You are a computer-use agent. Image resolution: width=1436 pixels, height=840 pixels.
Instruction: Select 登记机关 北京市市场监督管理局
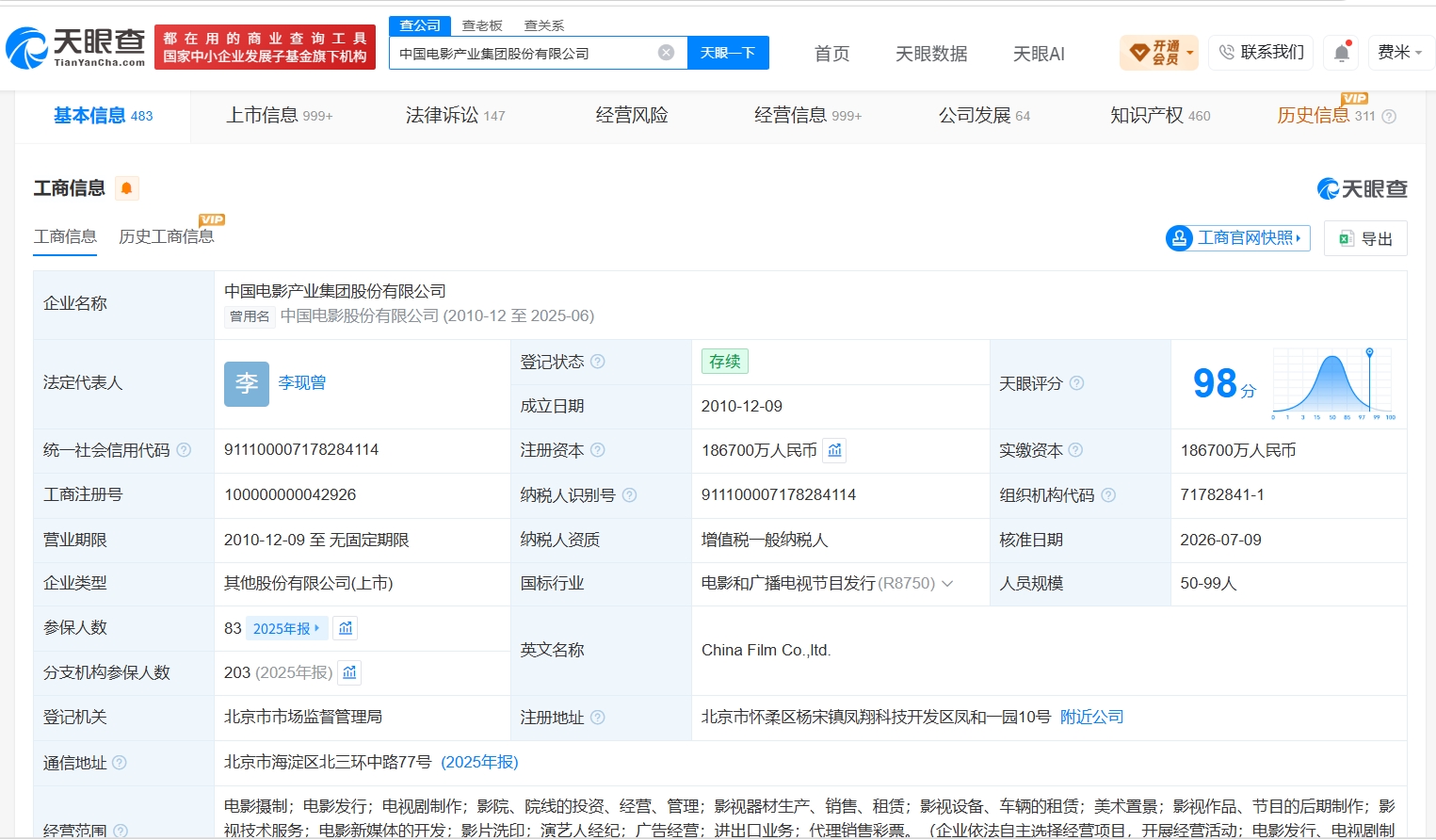pyautogui.click(x=303, y=718)
